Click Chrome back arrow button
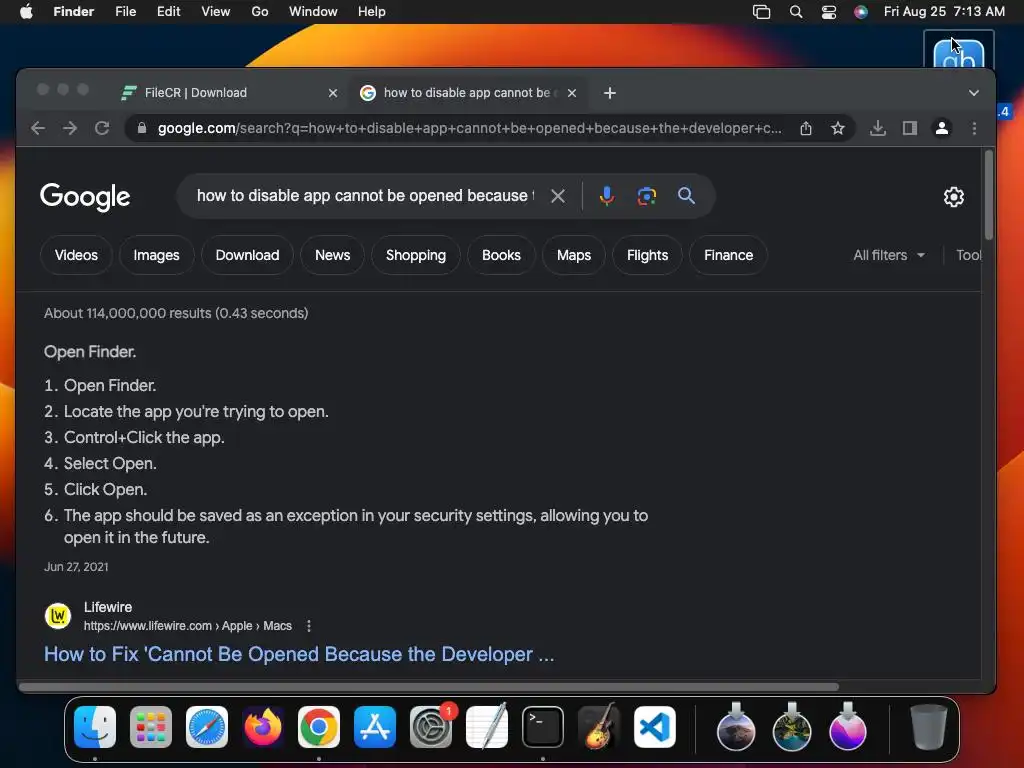This screenshot has width=1024, height=768. coord(38,128)
